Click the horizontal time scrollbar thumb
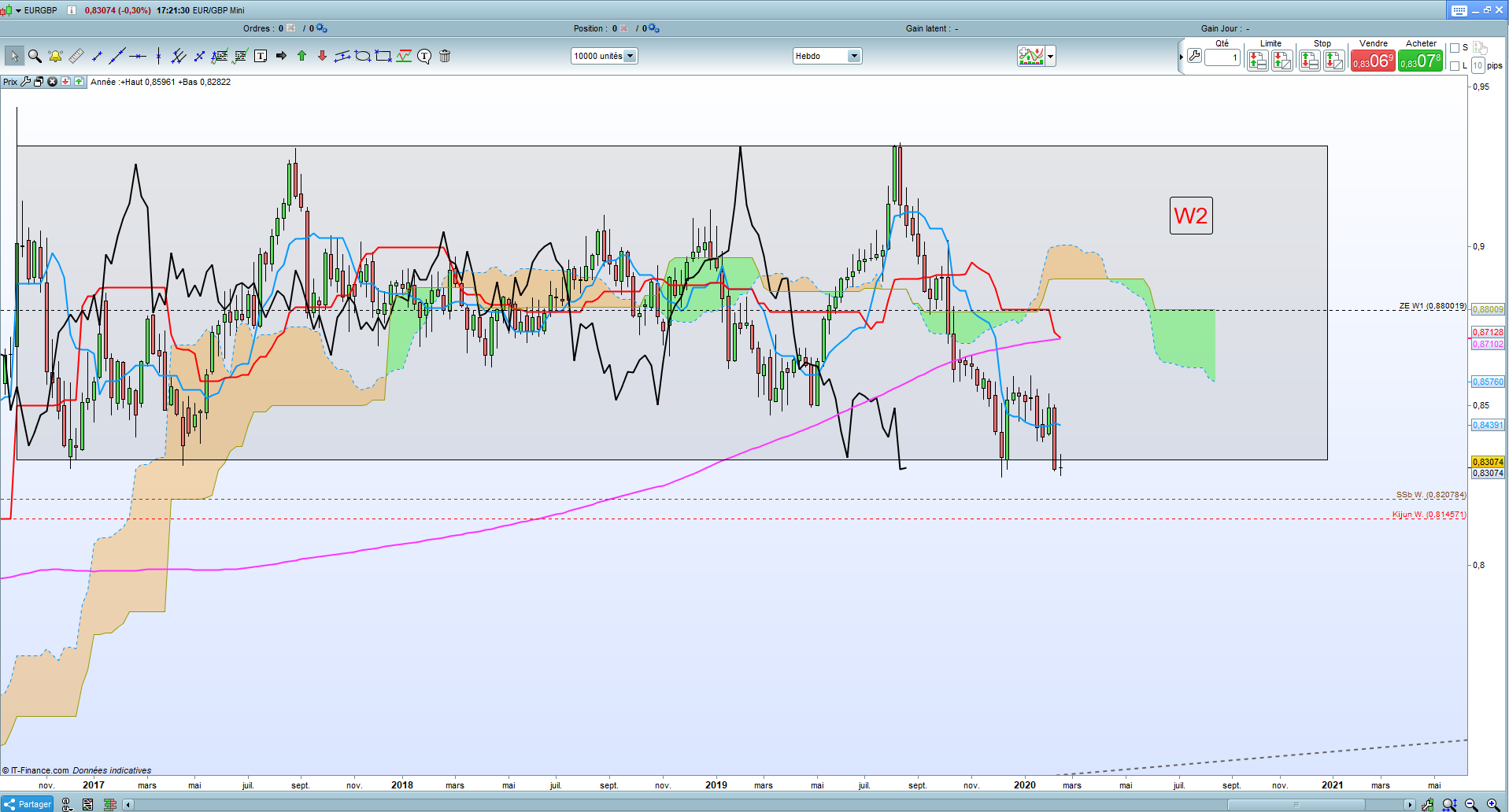This screenshot has height=812, width=1509. pyautogui.click(x=1297, y=804)
